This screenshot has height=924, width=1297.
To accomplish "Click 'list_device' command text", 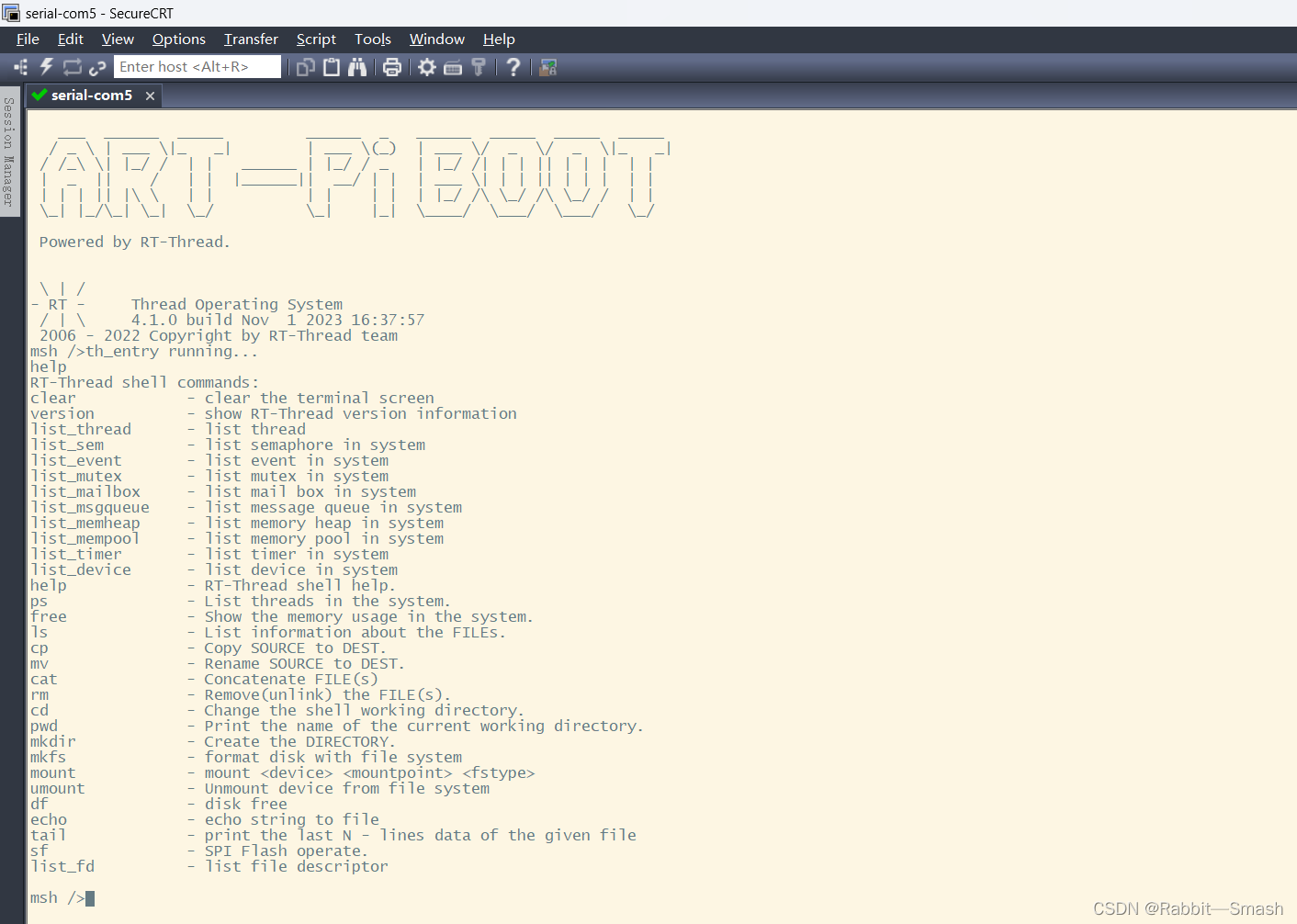I will [x=81, y=569].
